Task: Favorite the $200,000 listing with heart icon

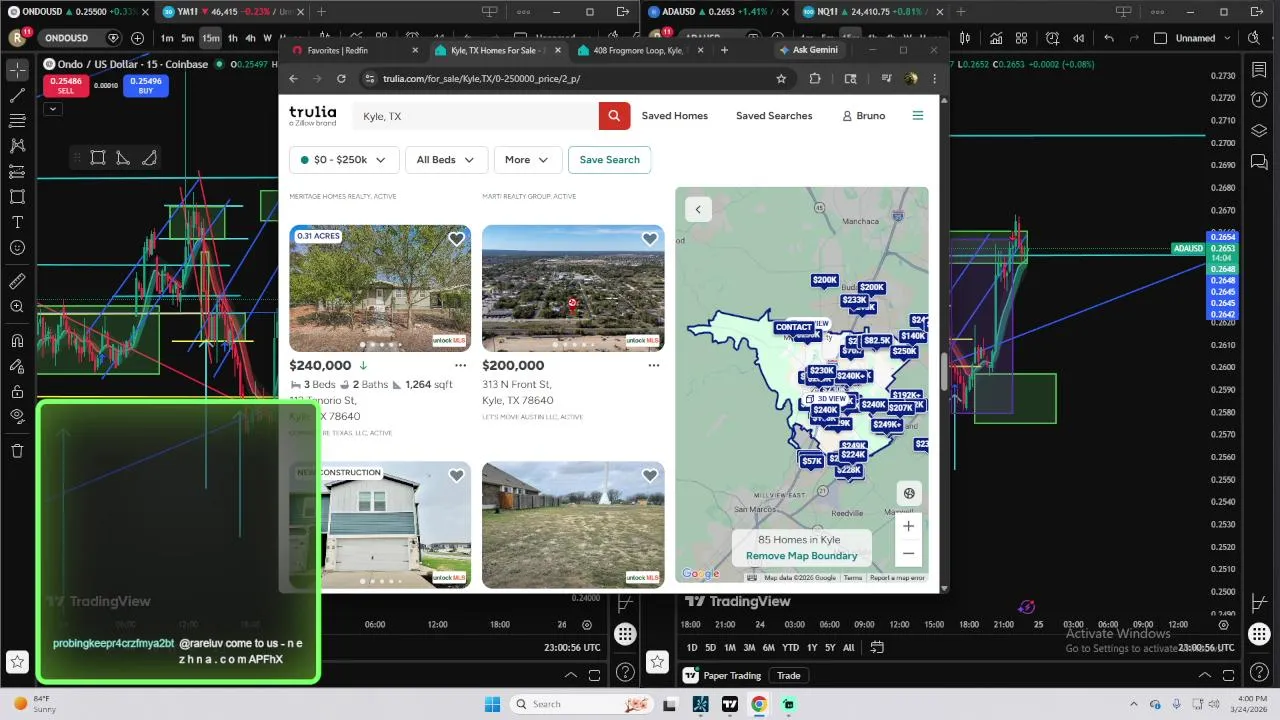Action: click(x=649, y=239)
